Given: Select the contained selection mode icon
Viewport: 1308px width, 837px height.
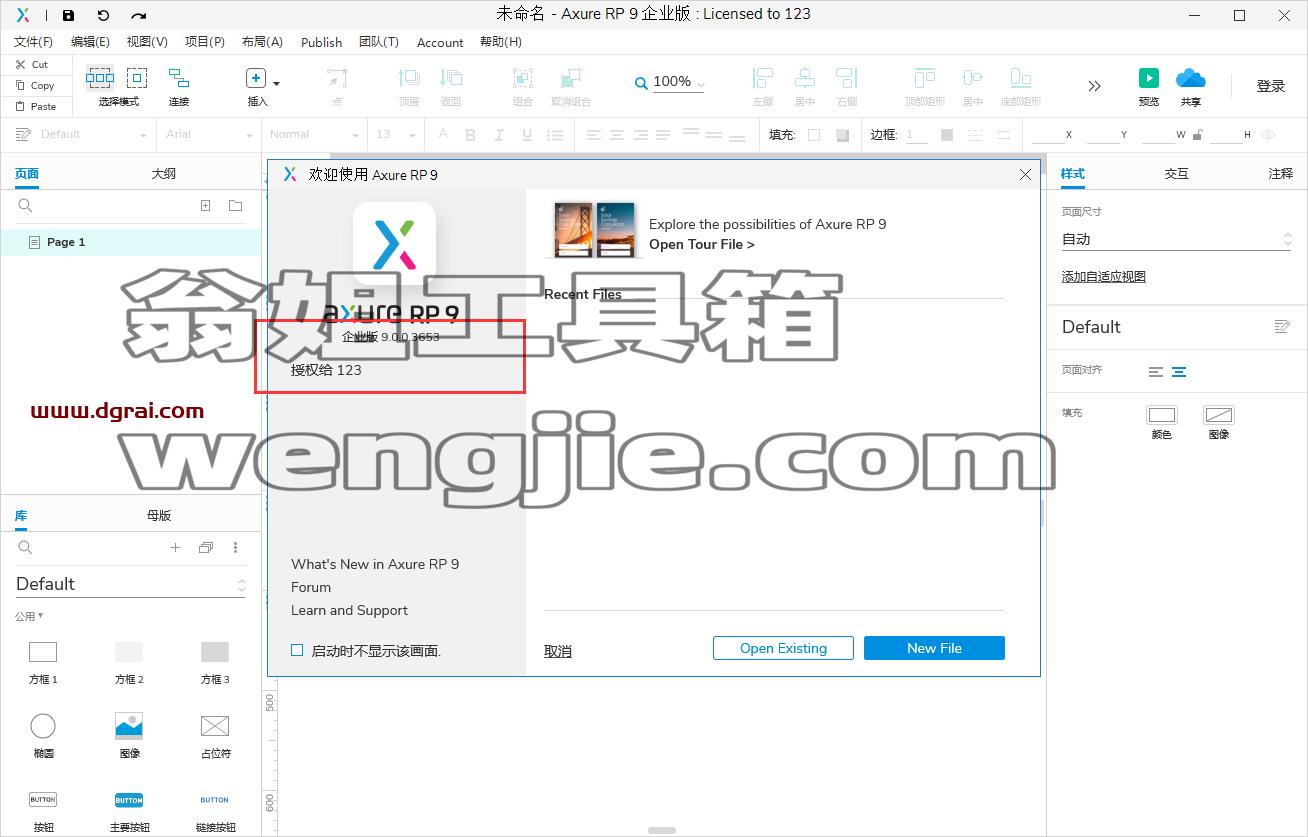Looking at the screenshot, I should [x=137, y=78].
